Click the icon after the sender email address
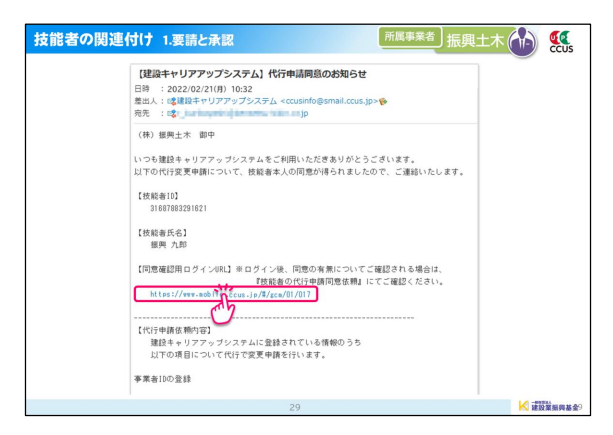The width and height of the screenshot is (613, 435). click(x=383, y=102)
